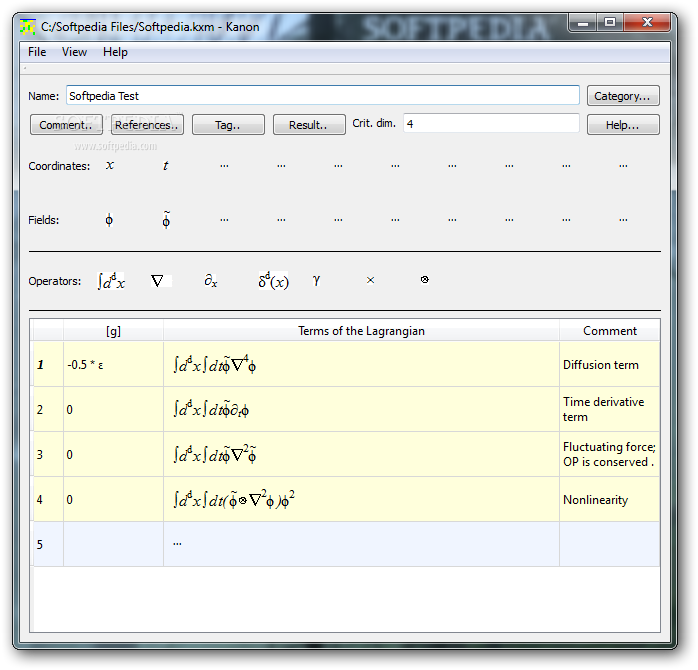Maximize the Kanon window

[610, 23]
